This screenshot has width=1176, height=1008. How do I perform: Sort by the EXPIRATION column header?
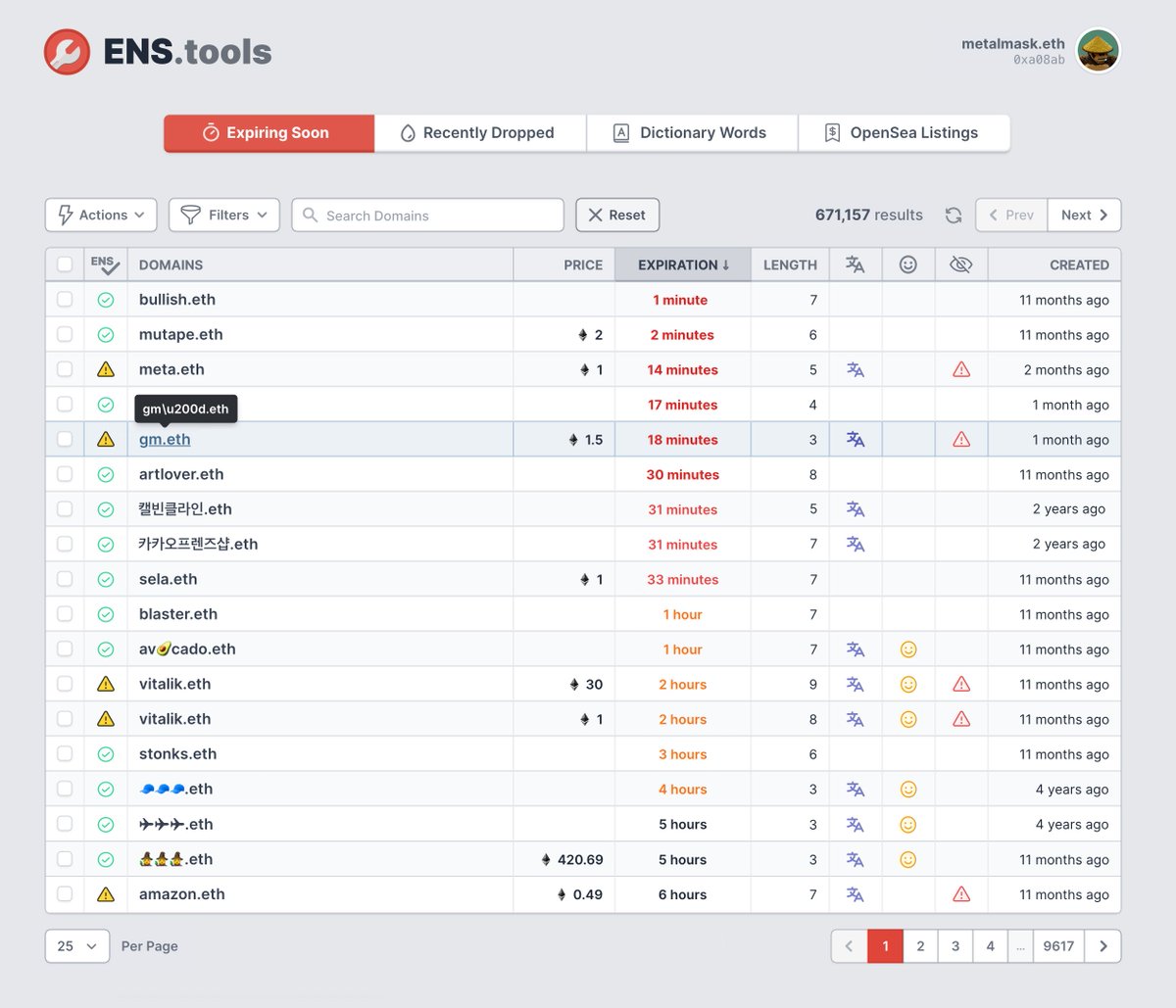pyautogui.click(x=683, y=264)
